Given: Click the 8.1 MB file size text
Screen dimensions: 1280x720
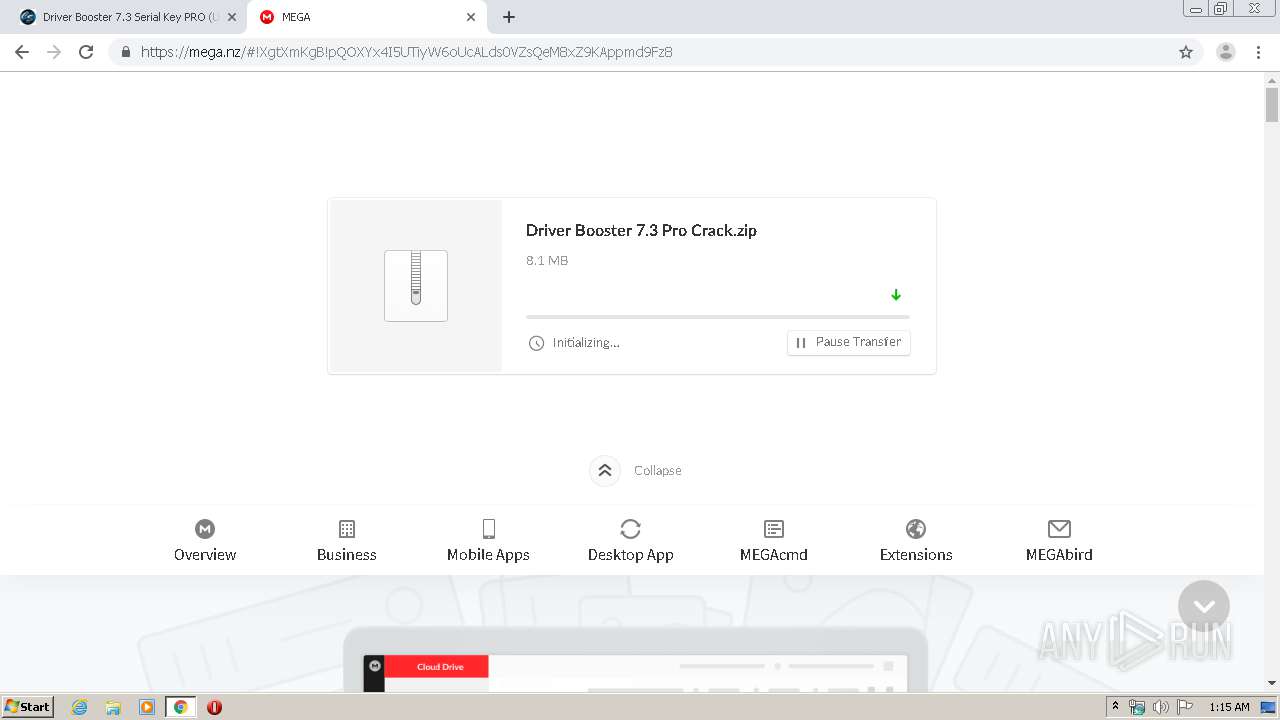Looking at the screenshot, I should [547, 261].
